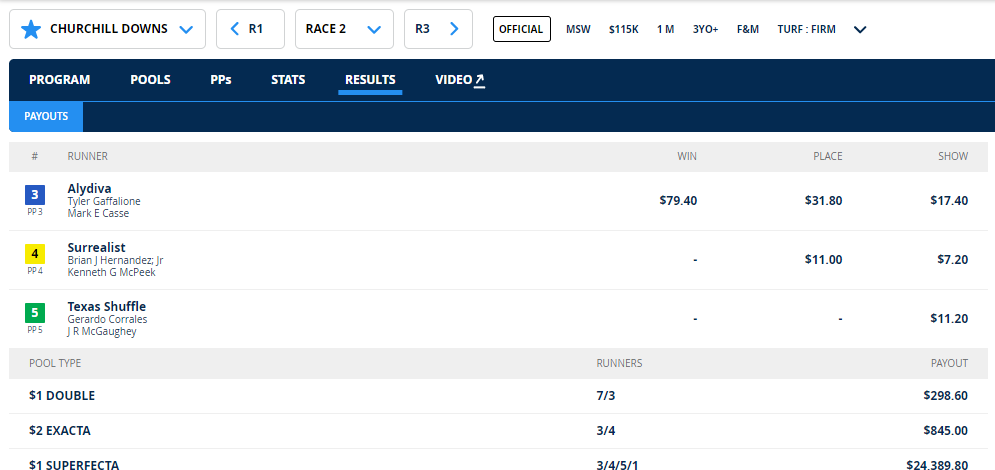Viewport: 995px width, 470px height.
Task: Click the PLACE column header
Action: [x=828, y=156]
